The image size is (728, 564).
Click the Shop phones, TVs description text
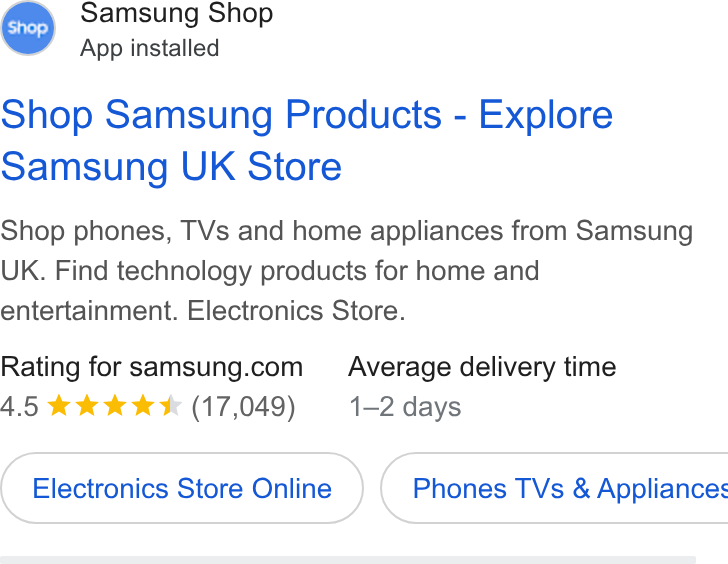[346, 270]
